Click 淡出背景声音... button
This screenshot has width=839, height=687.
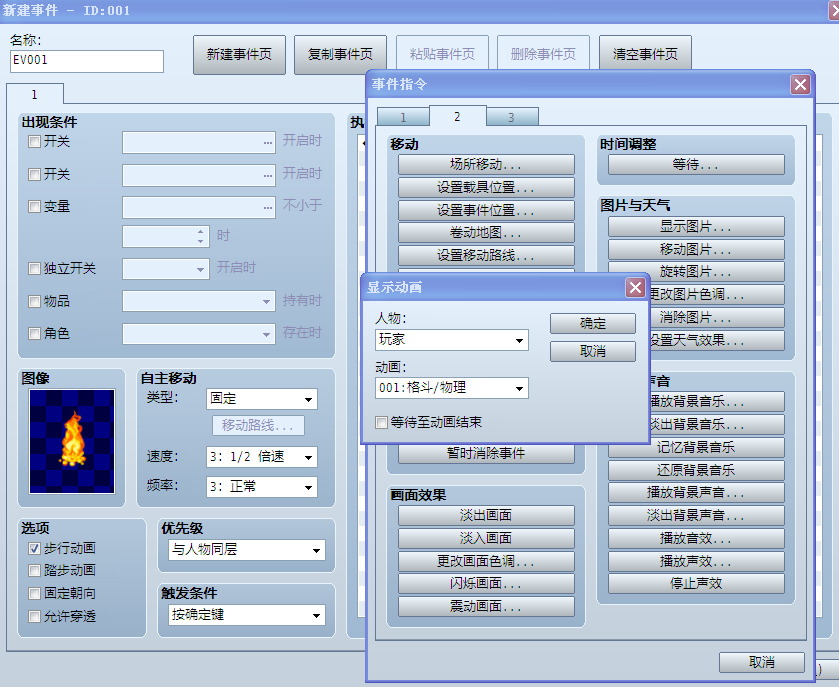coord(696,516)
